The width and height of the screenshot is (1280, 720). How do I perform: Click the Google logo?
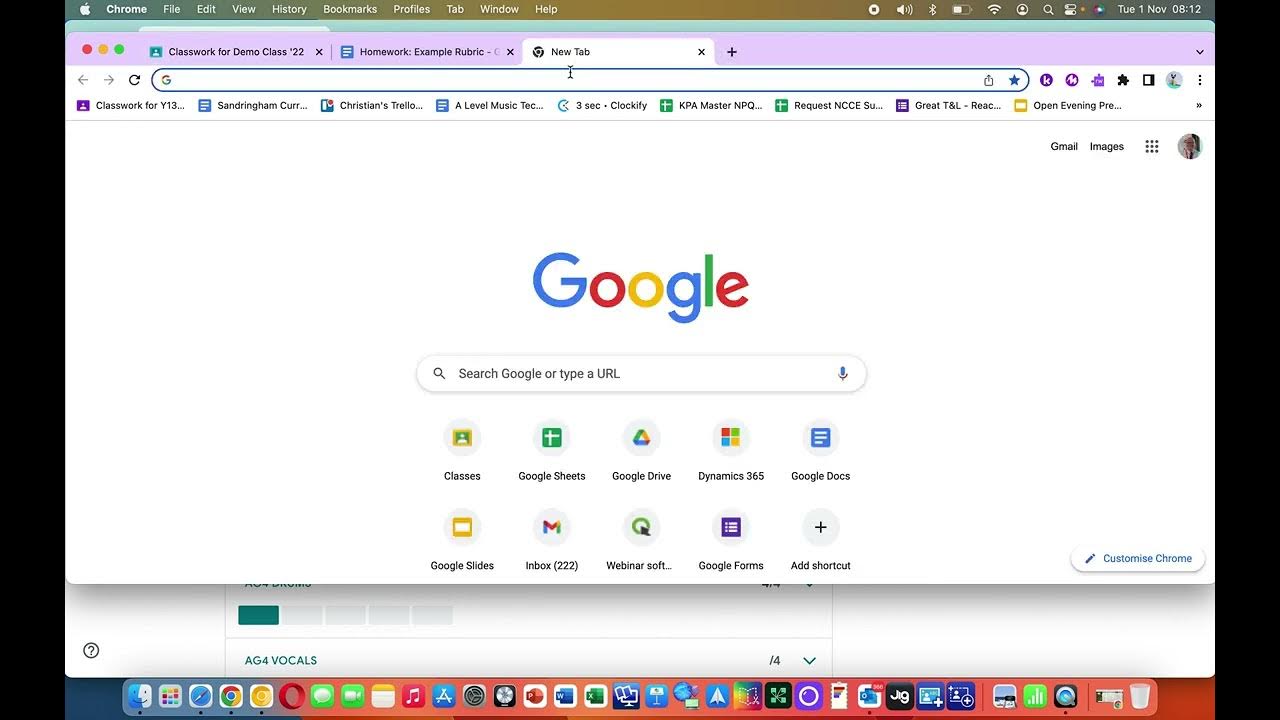(641, 287)
